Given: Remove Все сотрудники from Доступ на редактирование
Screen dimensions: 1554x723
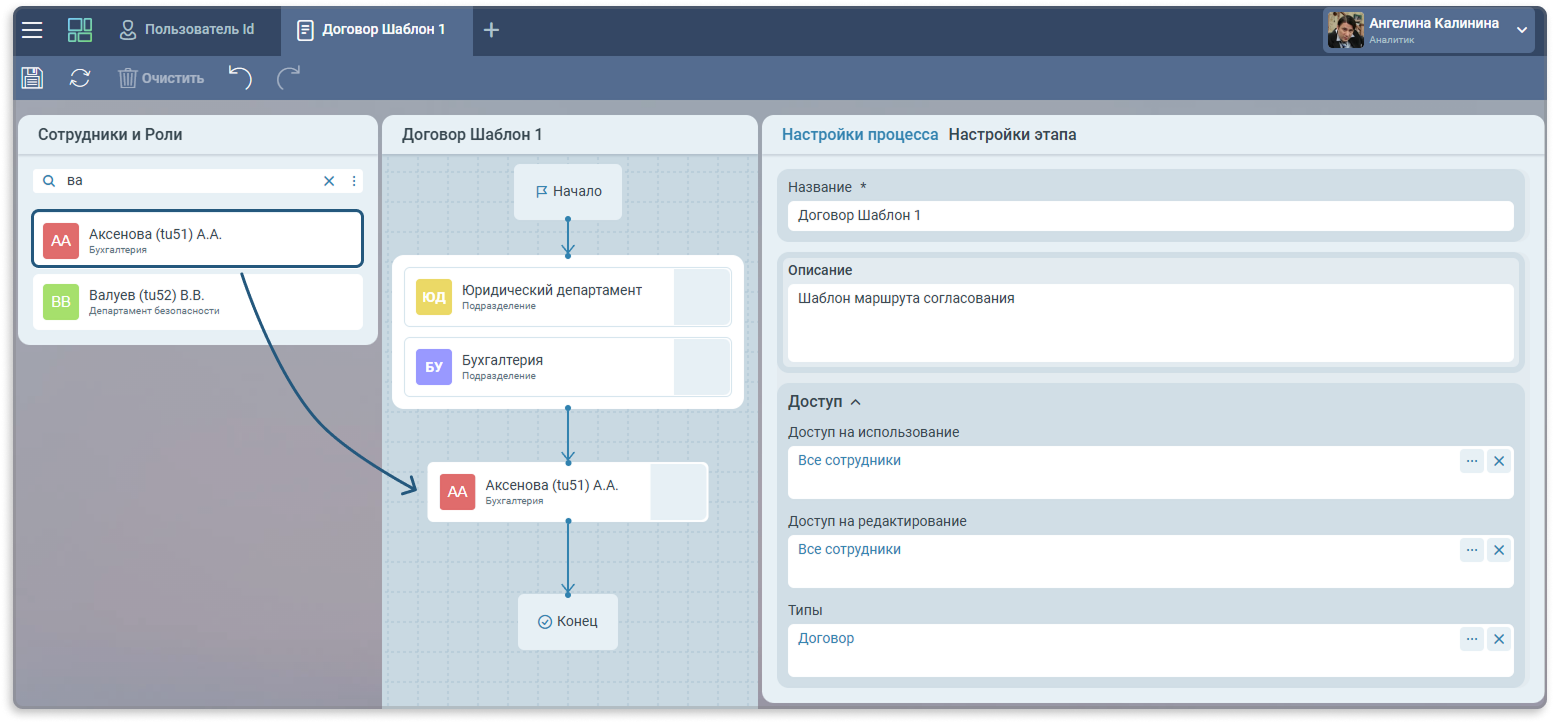Looking at the screenshot, I should [x=1498, y=550].
